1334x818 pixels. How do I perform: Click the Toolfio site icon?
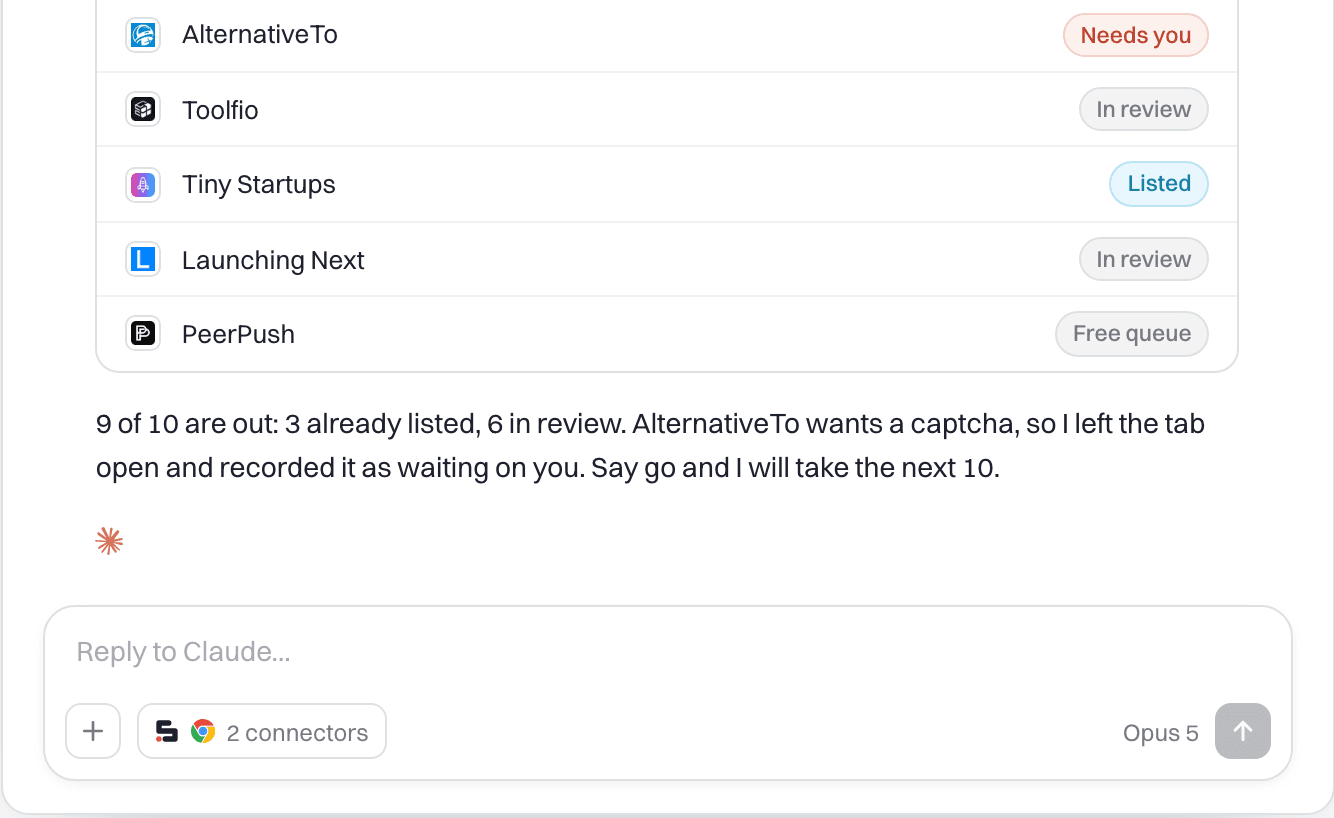point(143,109)
